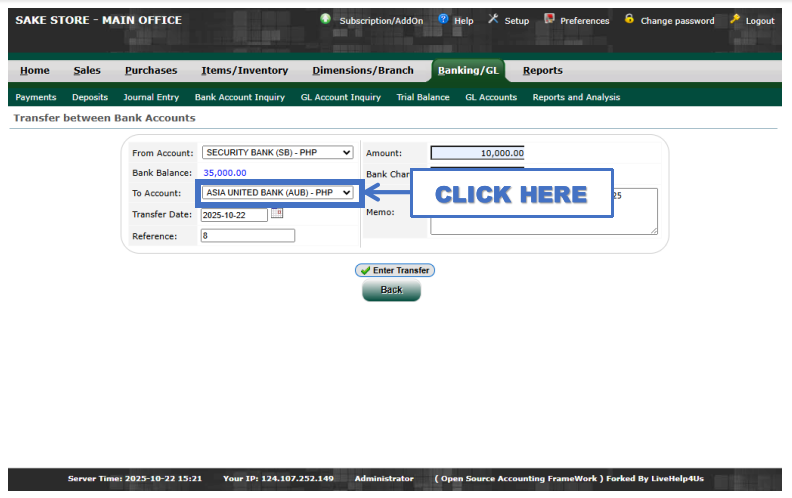
Task: Click the Transfer Date text field
Action: [234, 214]
